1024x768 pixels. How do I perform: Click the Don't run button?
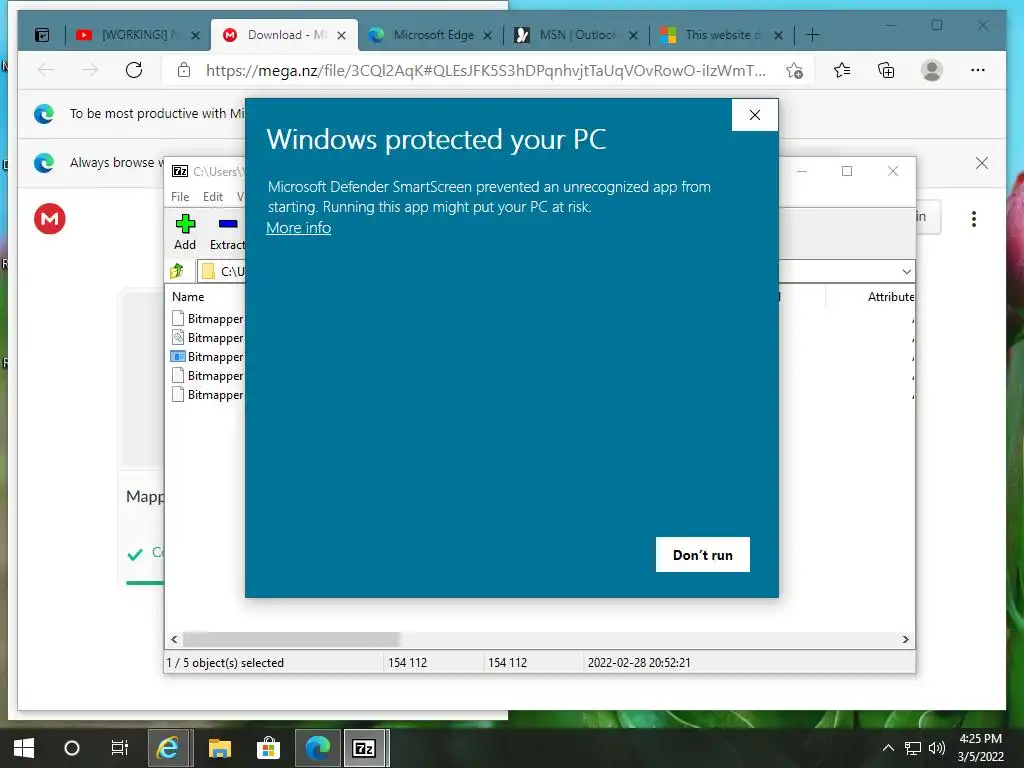click(703, 554)
